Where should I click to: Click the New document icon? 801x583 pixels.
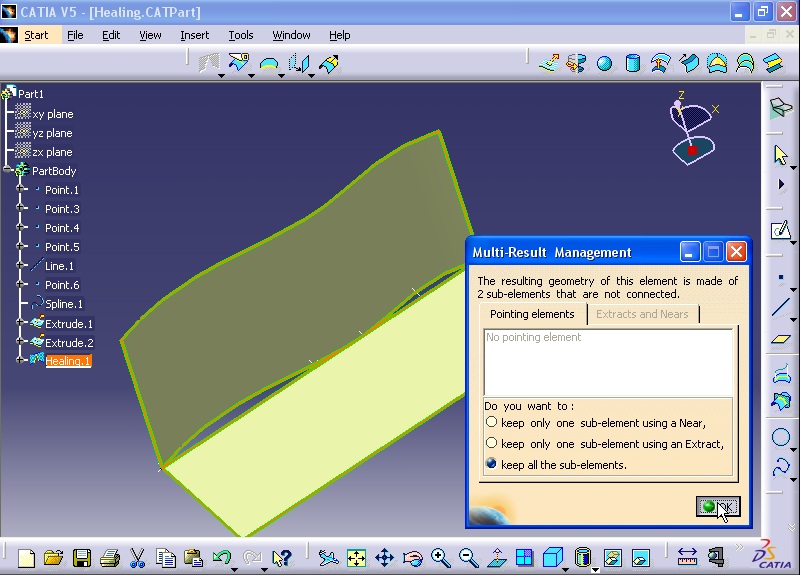[x=27, y=558]
